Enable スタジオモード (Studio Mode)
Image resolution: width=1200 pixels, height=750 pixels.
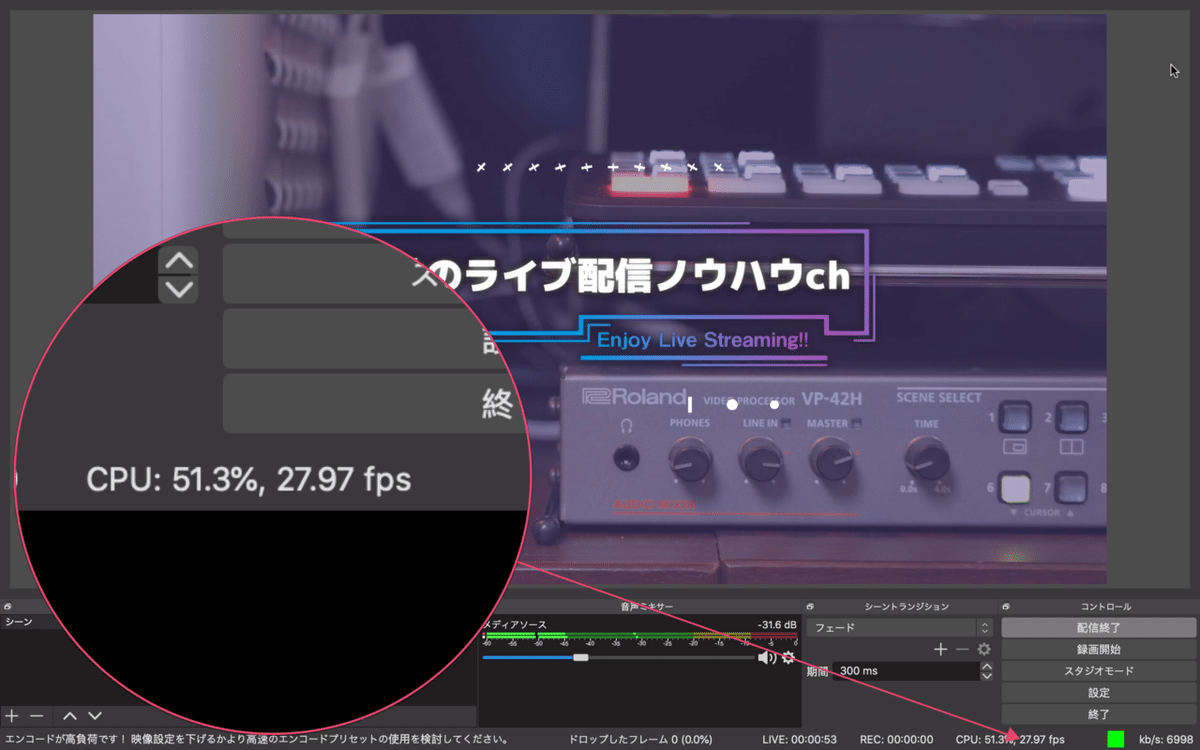[x=1098, y=670]
